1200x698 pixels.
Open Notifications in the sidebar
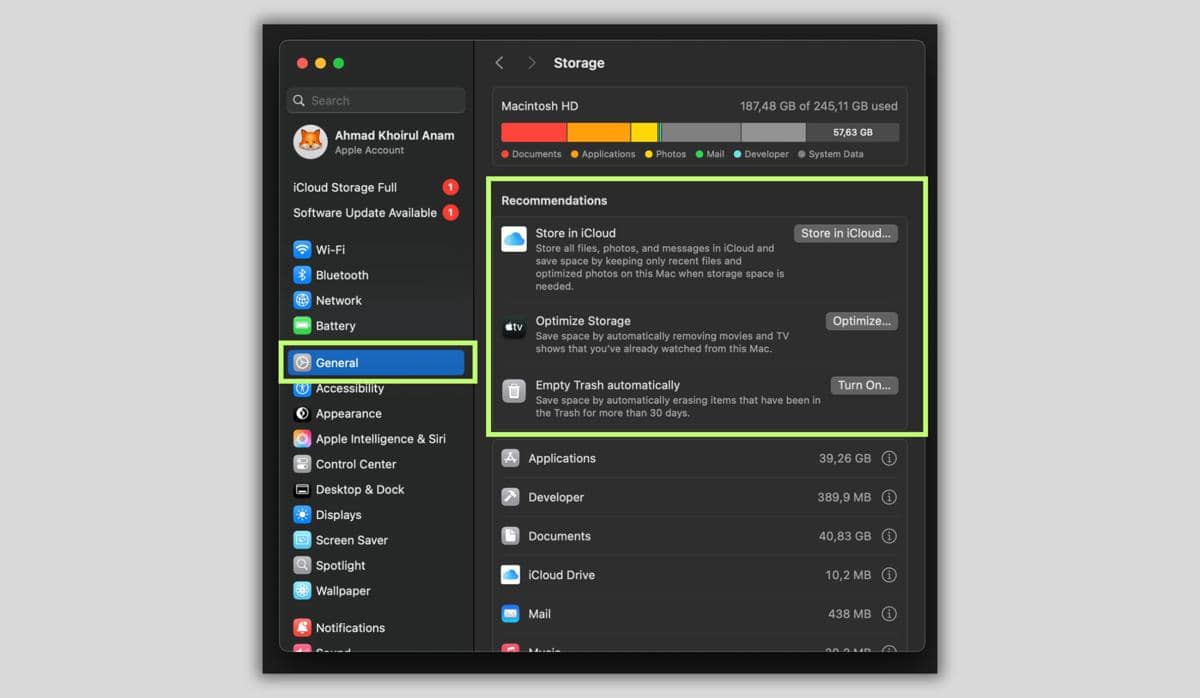point(349,628)
